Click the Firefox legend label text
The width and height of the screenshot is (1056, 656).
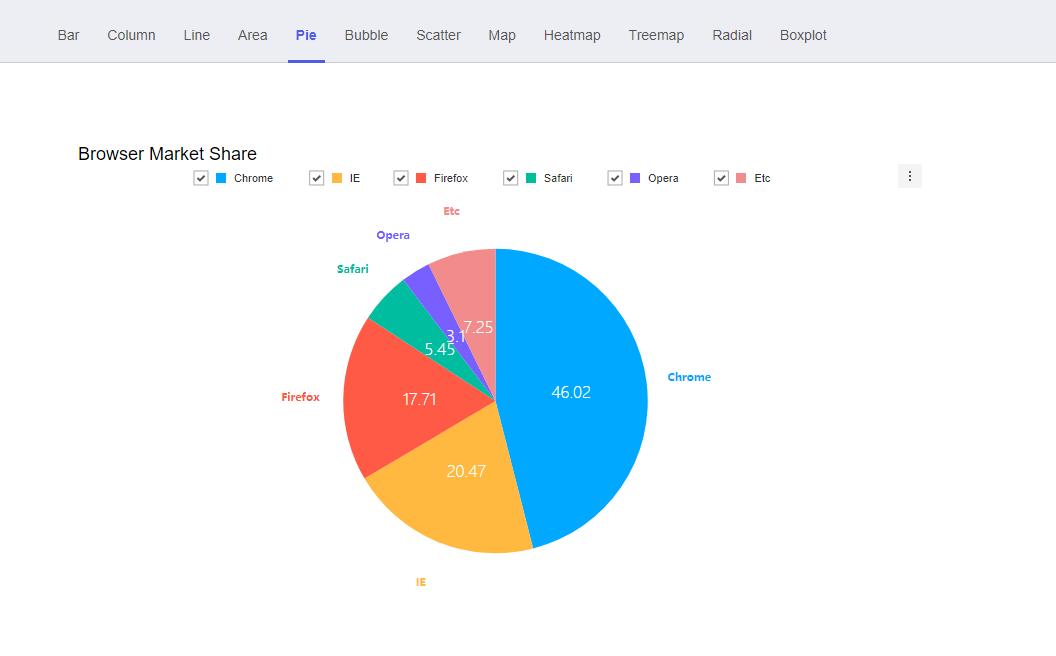pos(451,178)
